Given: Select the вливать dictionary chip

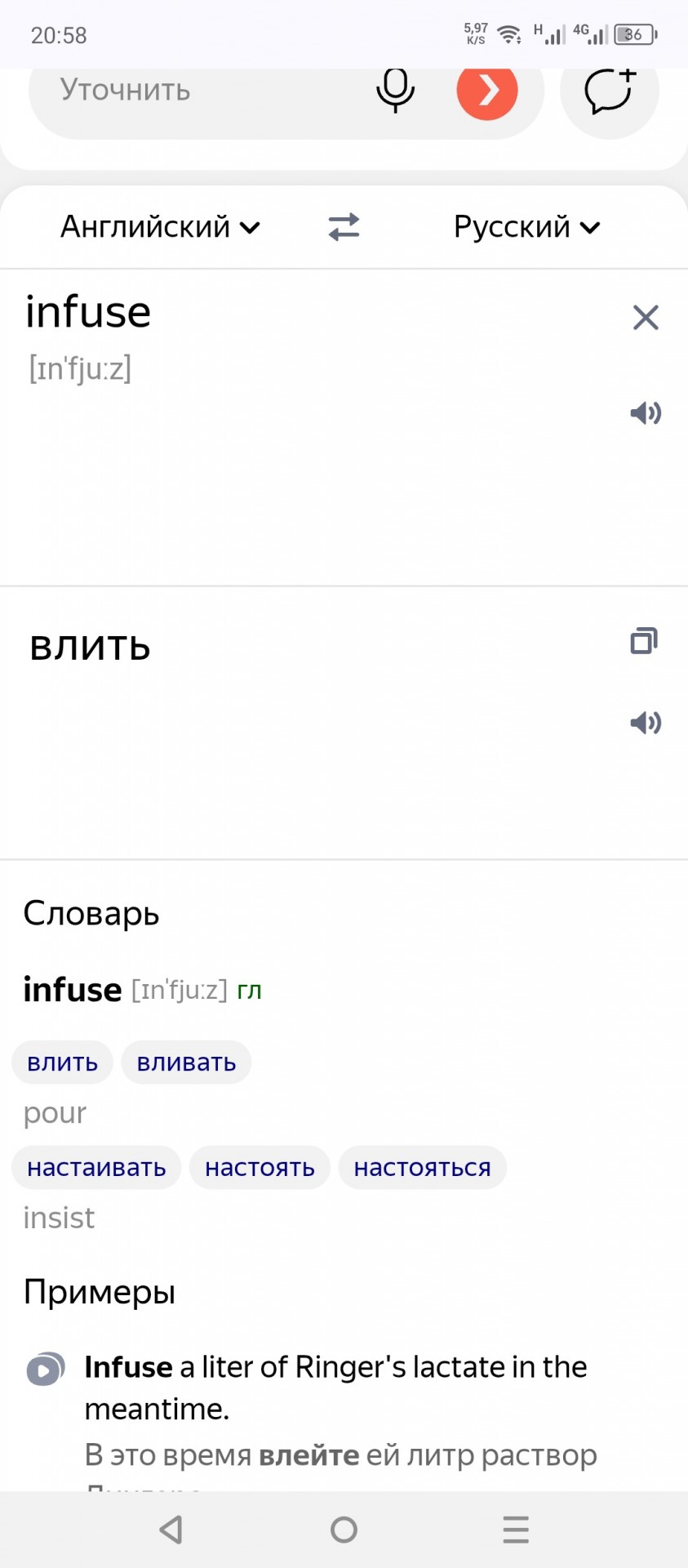Looking at the screenshot, I should pyautogui.click(x=186, y=1062).
